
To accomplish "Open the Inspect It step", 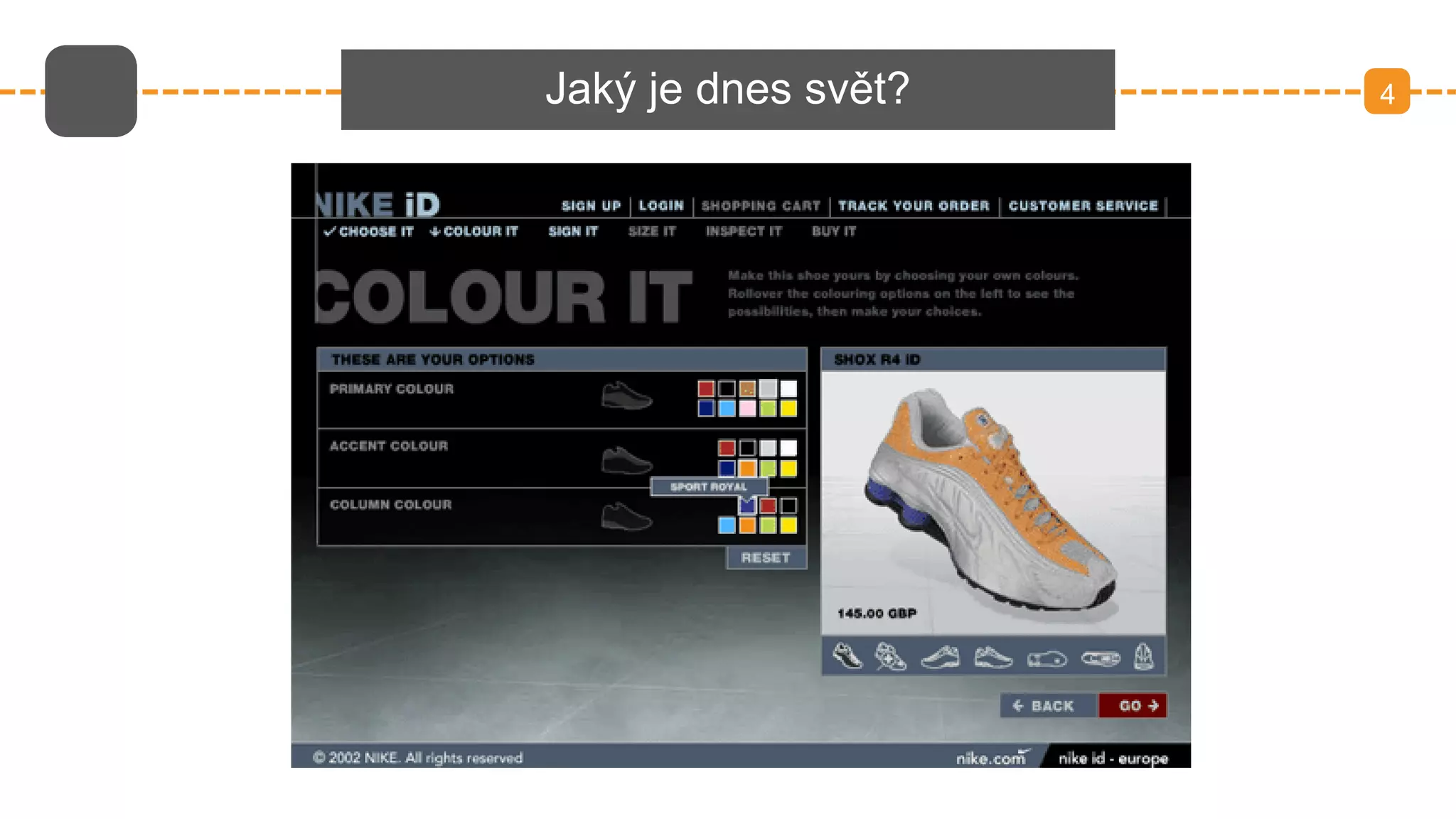I will (x=744, y=231).
